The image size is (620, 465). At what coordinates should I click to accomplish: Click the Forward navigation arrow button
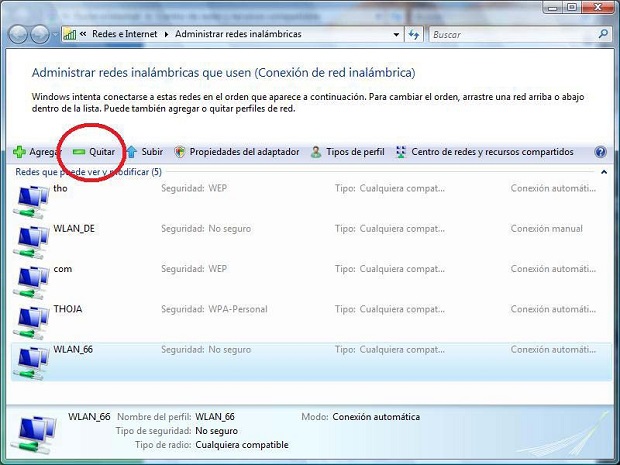(x=40, y=34)
